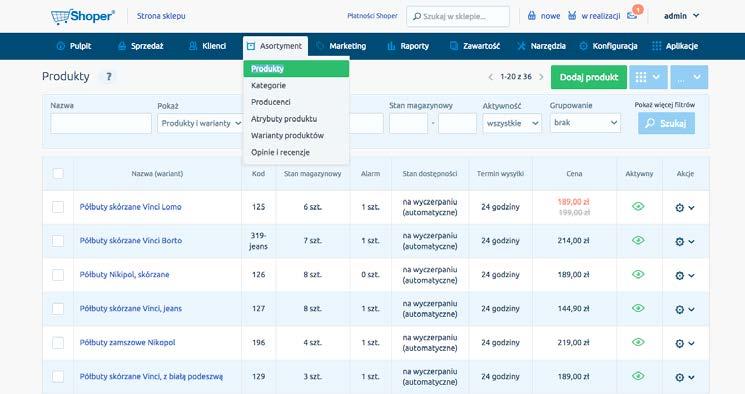Select checkbox for Półbuty skórzane Vinci Borto

[x=58, y=240]
